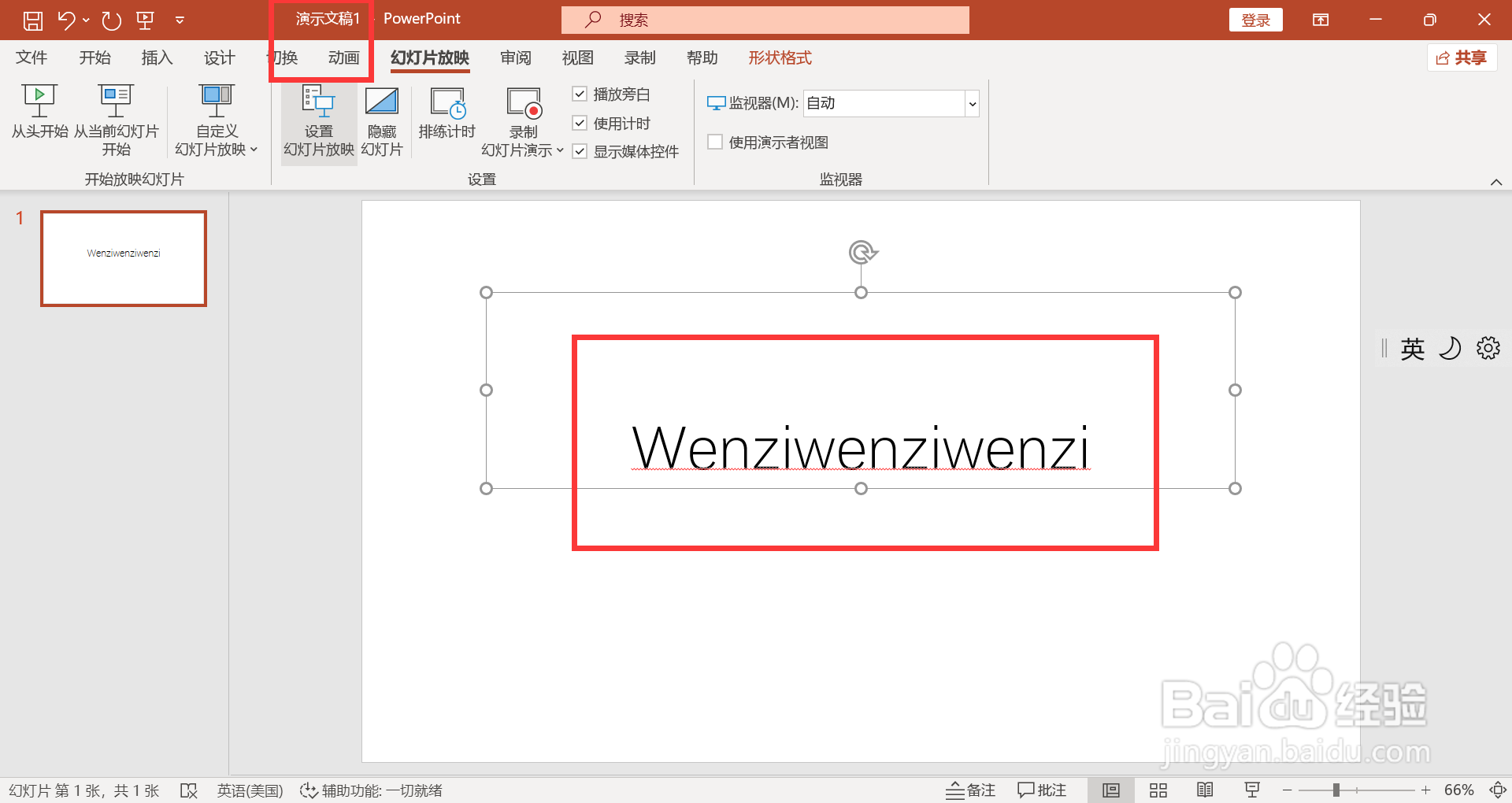Open 自定义幻灯片放映 dropdown
Image resolution: width=1512 pixels, height=803 pixels.
point(217,120)
